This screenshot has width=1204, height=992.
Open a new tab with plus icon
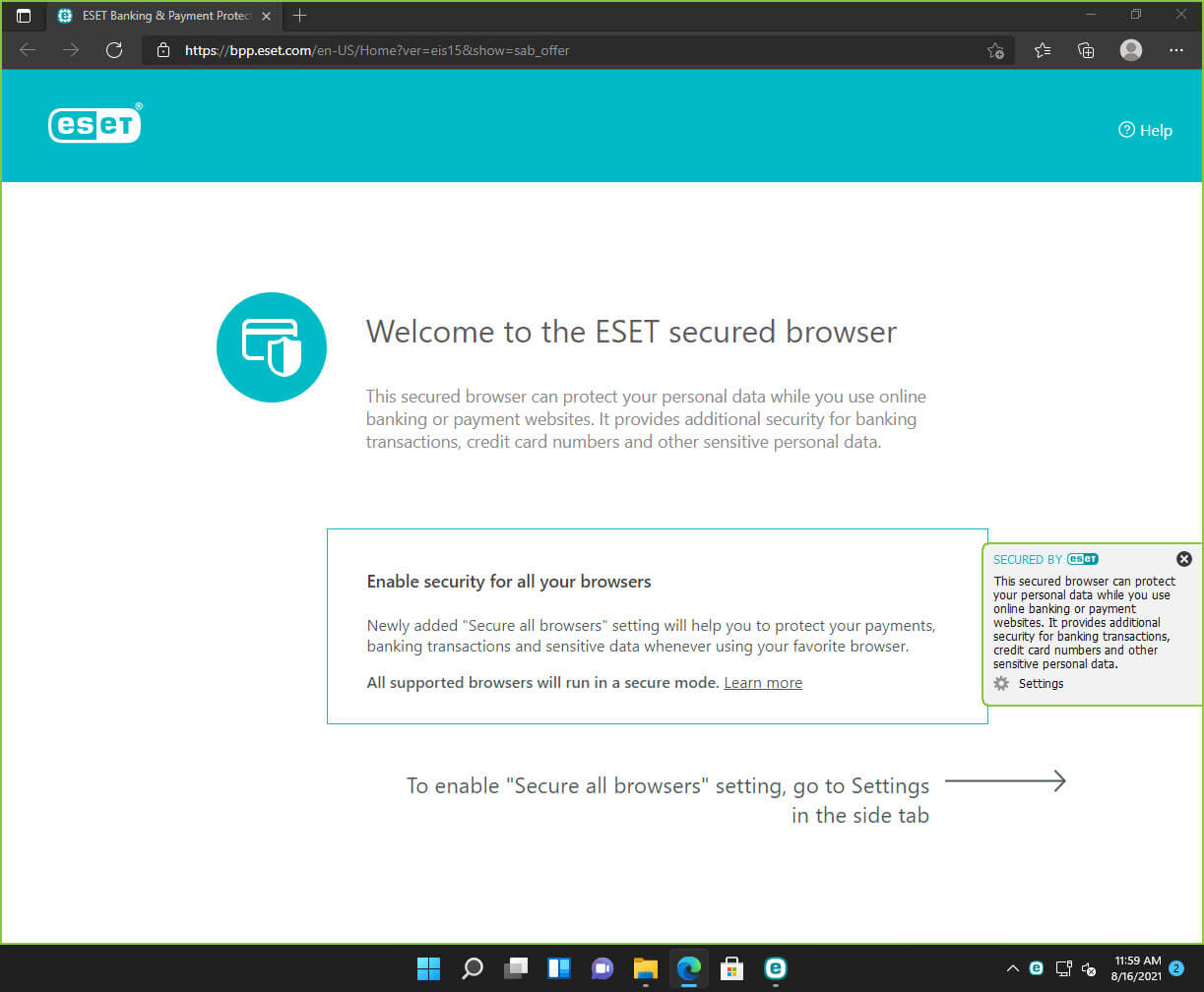click(300, 16)
